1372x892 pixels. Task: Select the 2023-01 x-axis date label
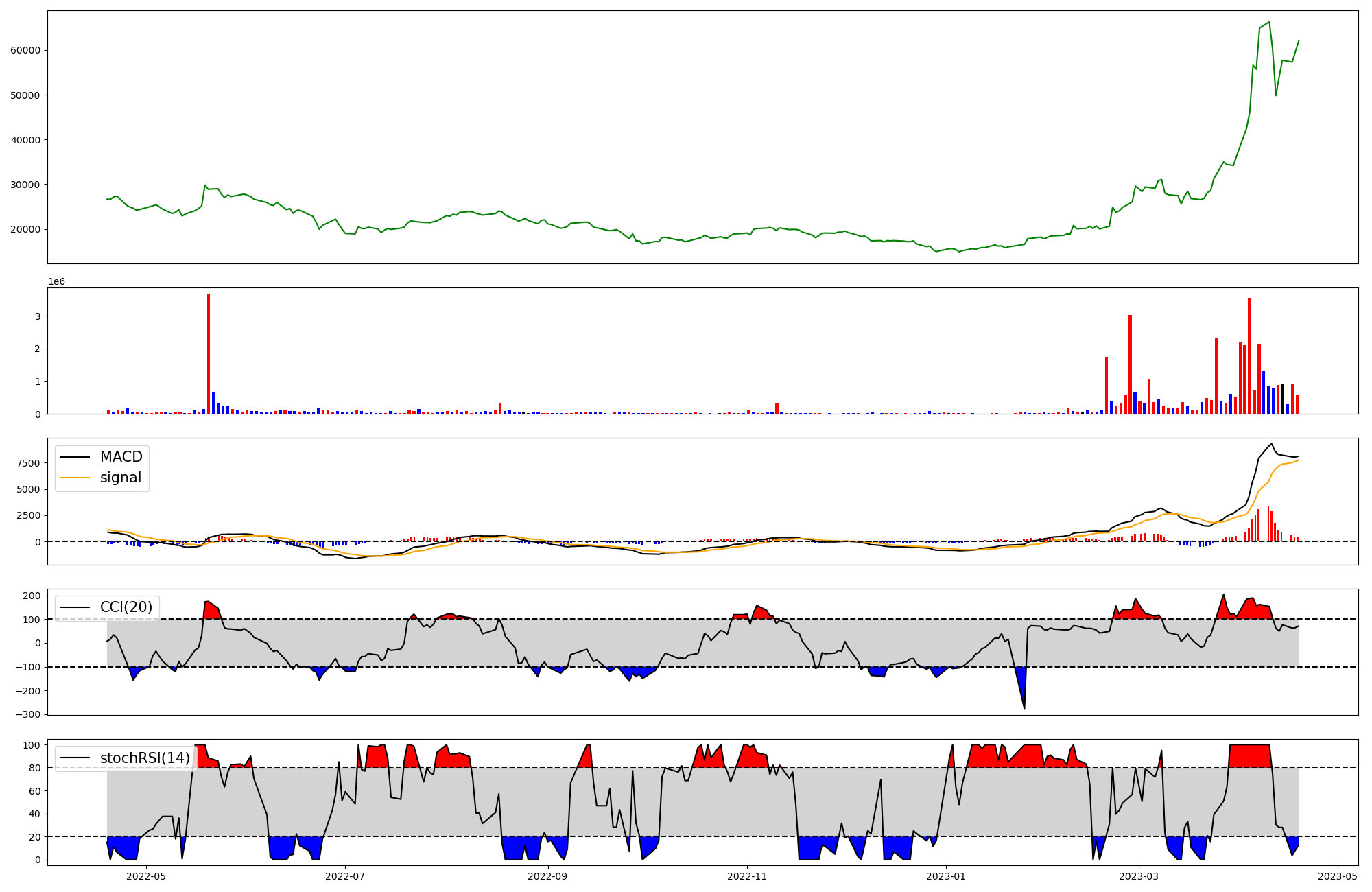pos(947,876)
